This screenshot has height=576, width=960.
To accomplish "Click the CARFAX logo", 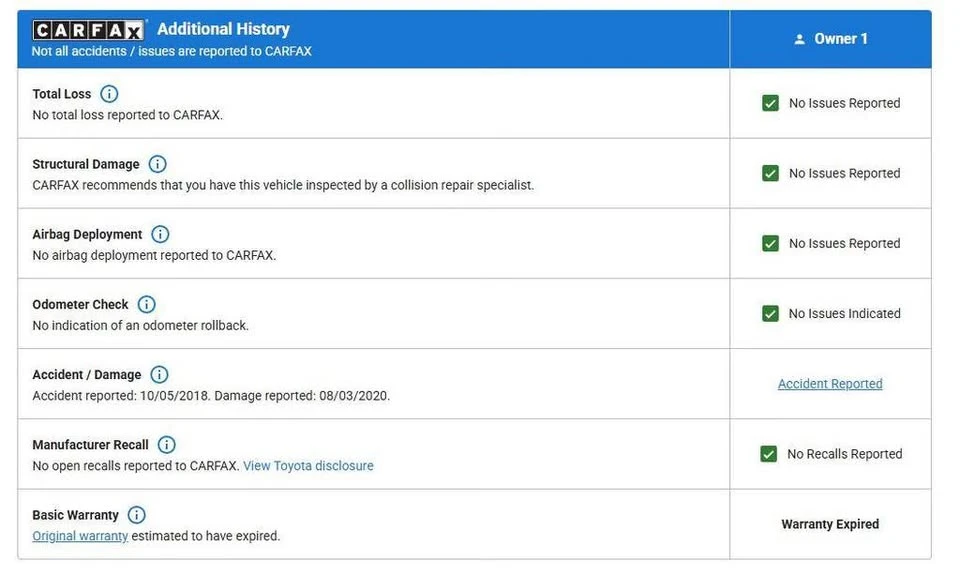I will (89, 30).
